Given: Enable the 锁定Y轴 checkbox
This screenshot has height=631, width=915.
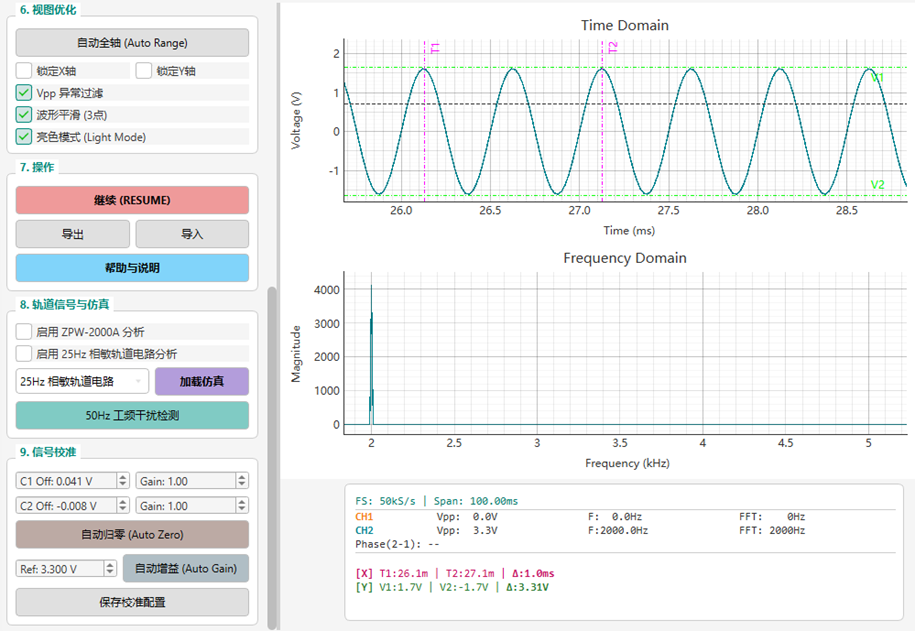Looking at the screenshot, I should coord(144,71).
